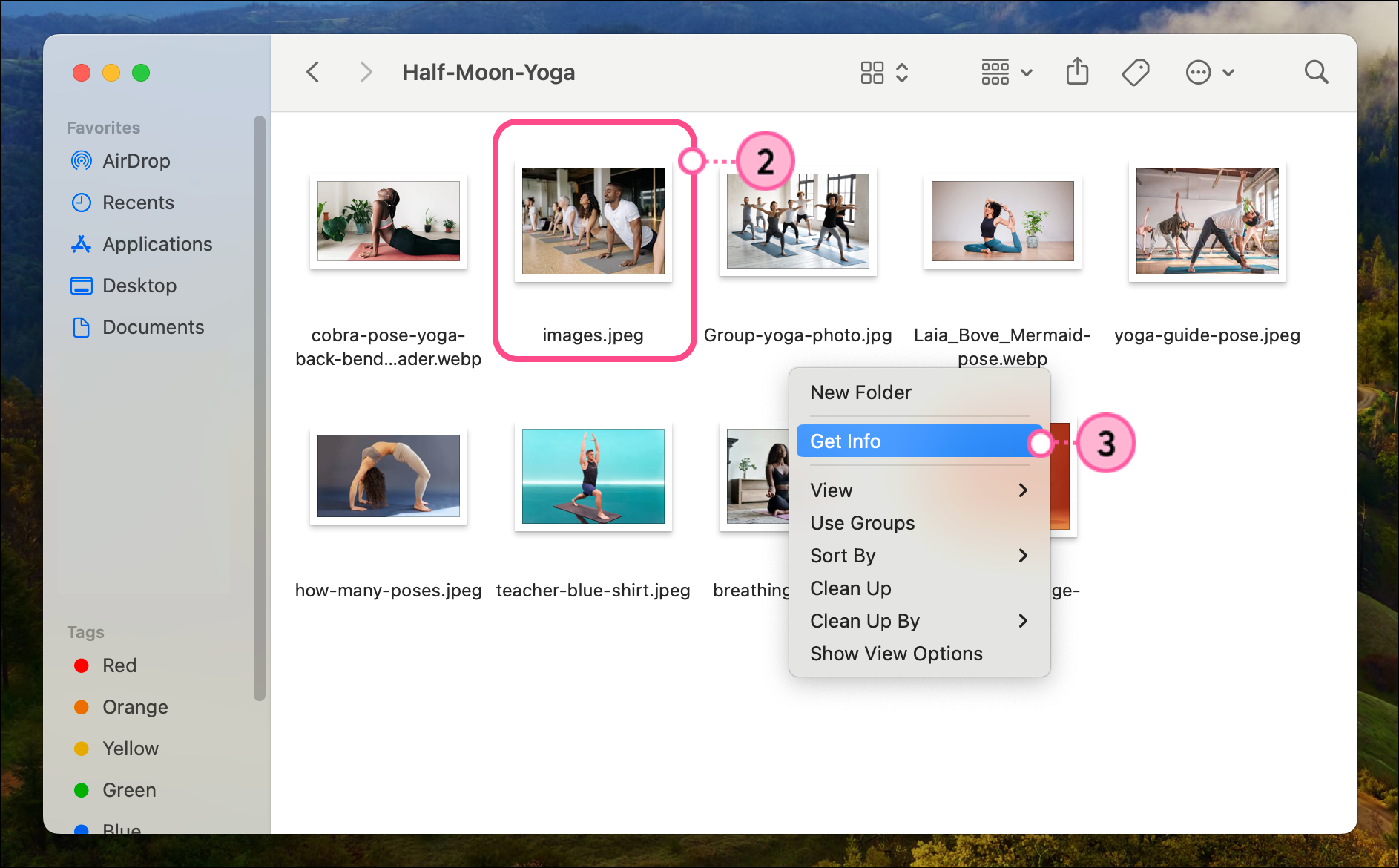This screenshot has width=1399, height=868.
Task: Open the Clean Up By submenu
Action: point(919,621)
